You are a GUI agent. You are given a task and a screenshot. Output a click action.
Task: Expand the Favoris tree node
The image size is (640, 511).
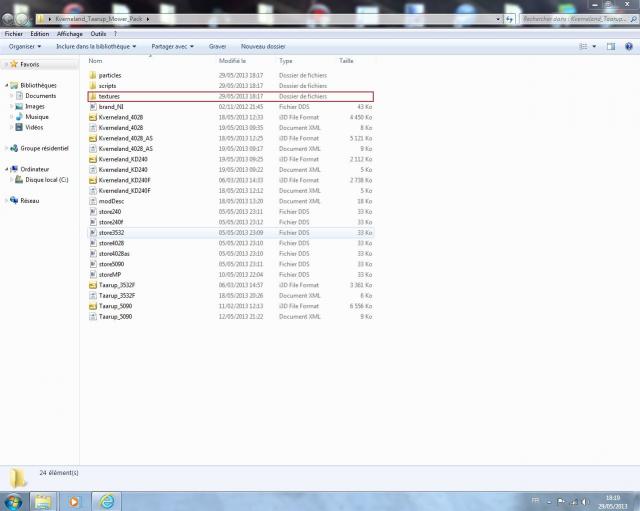coord(7,64)
